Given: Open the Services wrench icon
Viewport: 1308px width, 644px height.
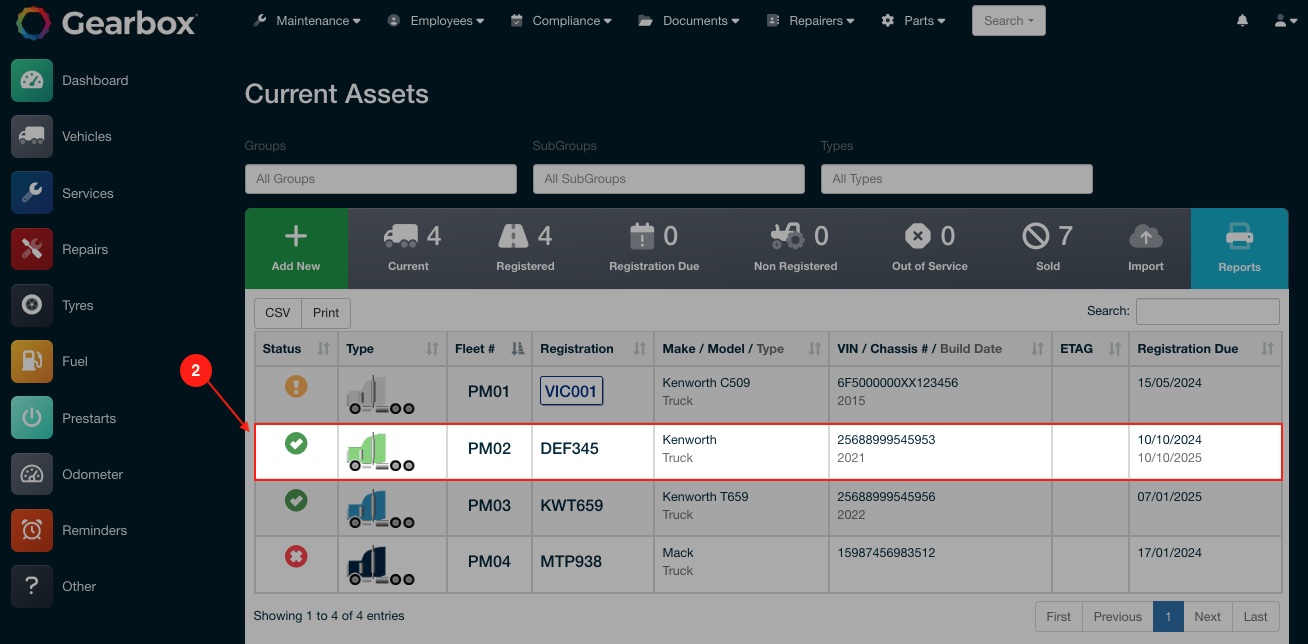Looking at the screenshot, I should pos(32,193).
